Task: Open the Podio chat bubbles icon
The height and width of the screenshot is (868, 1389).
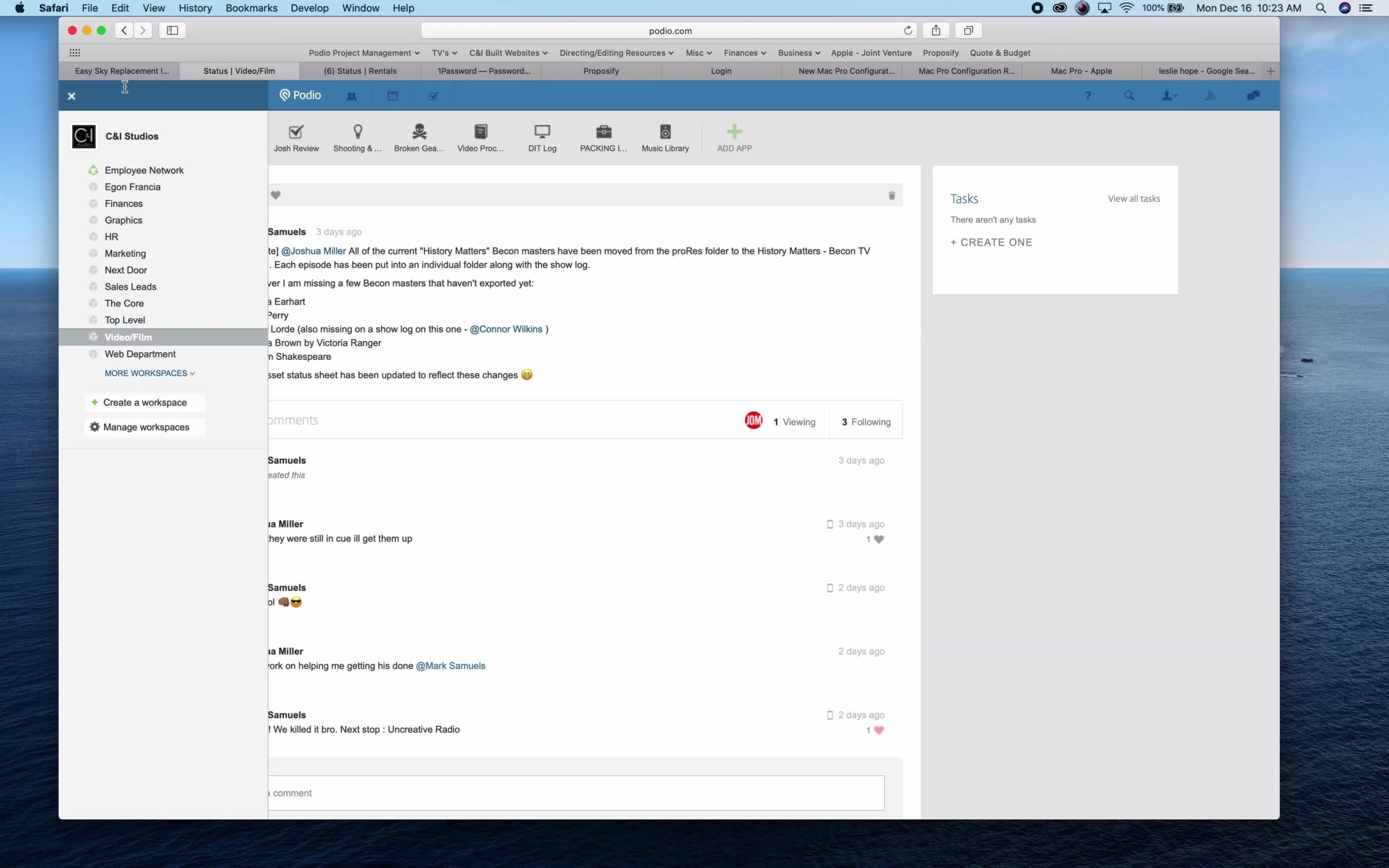Action: pyautogui.click(x=1253, y=95)
